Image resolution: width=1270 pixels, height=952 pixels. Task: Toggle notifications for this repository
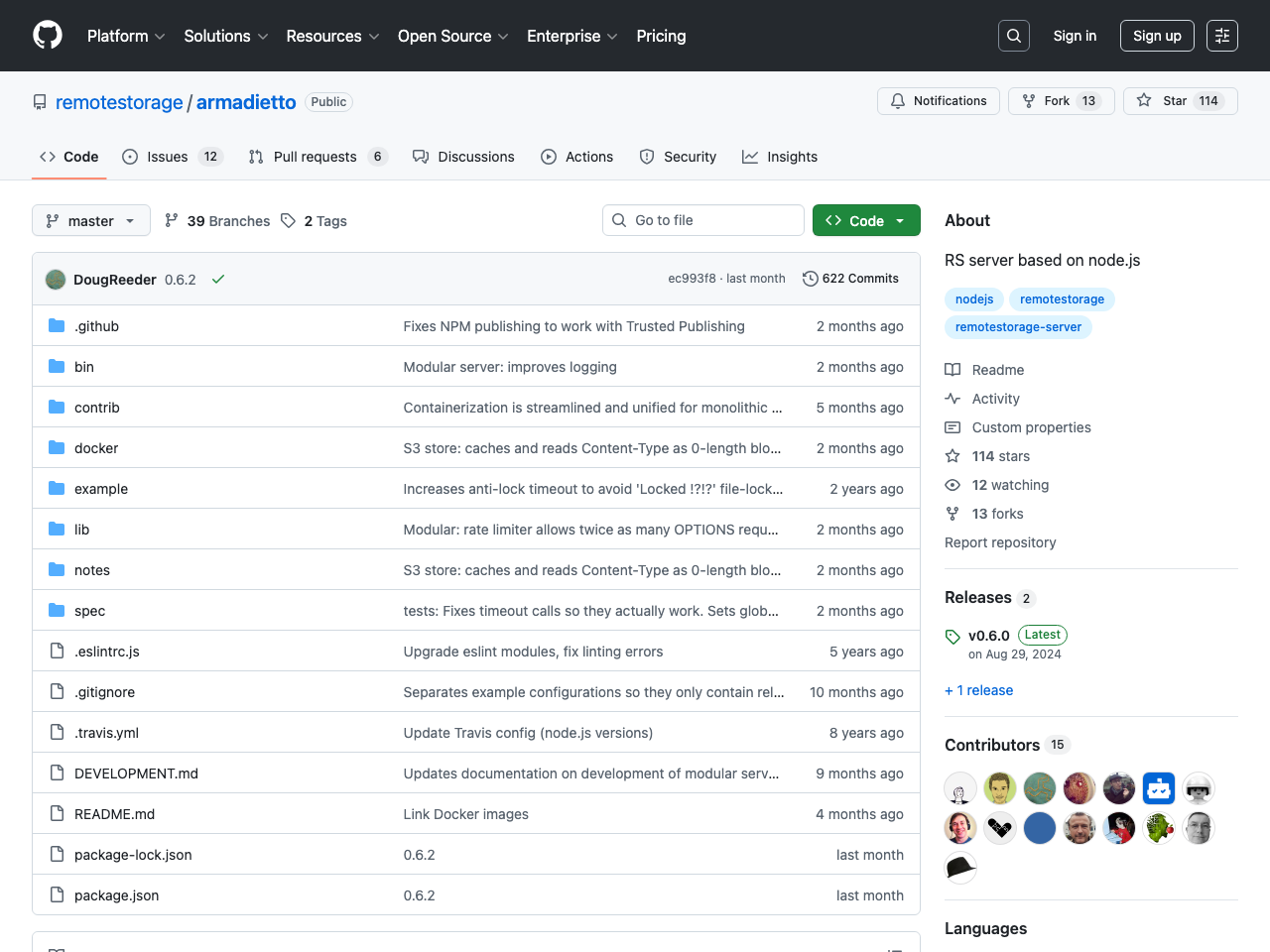(x=938, y=100)
